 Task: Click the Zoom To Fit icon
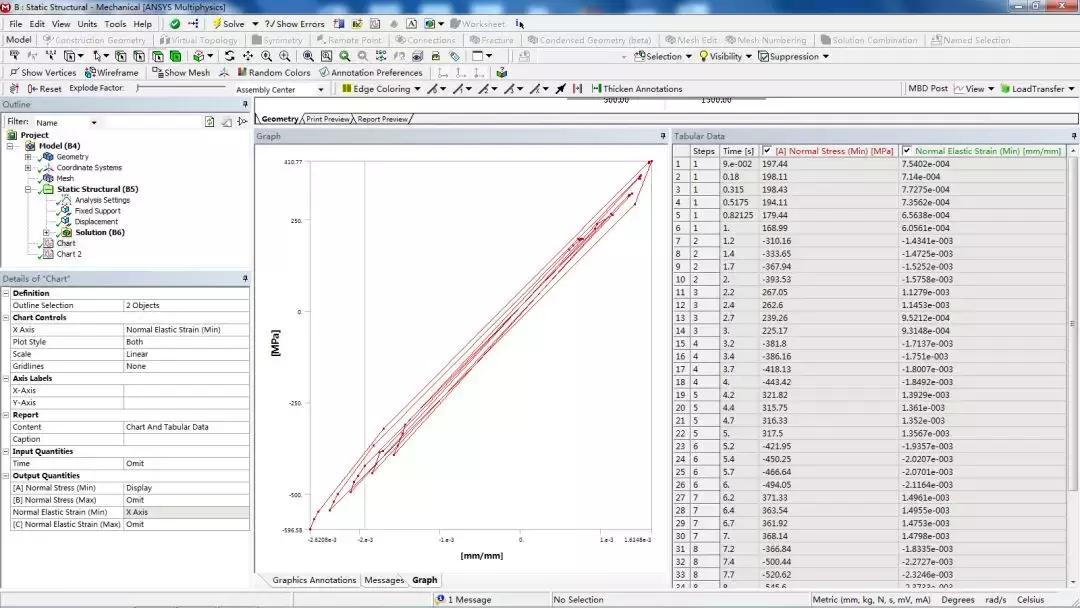309,56
